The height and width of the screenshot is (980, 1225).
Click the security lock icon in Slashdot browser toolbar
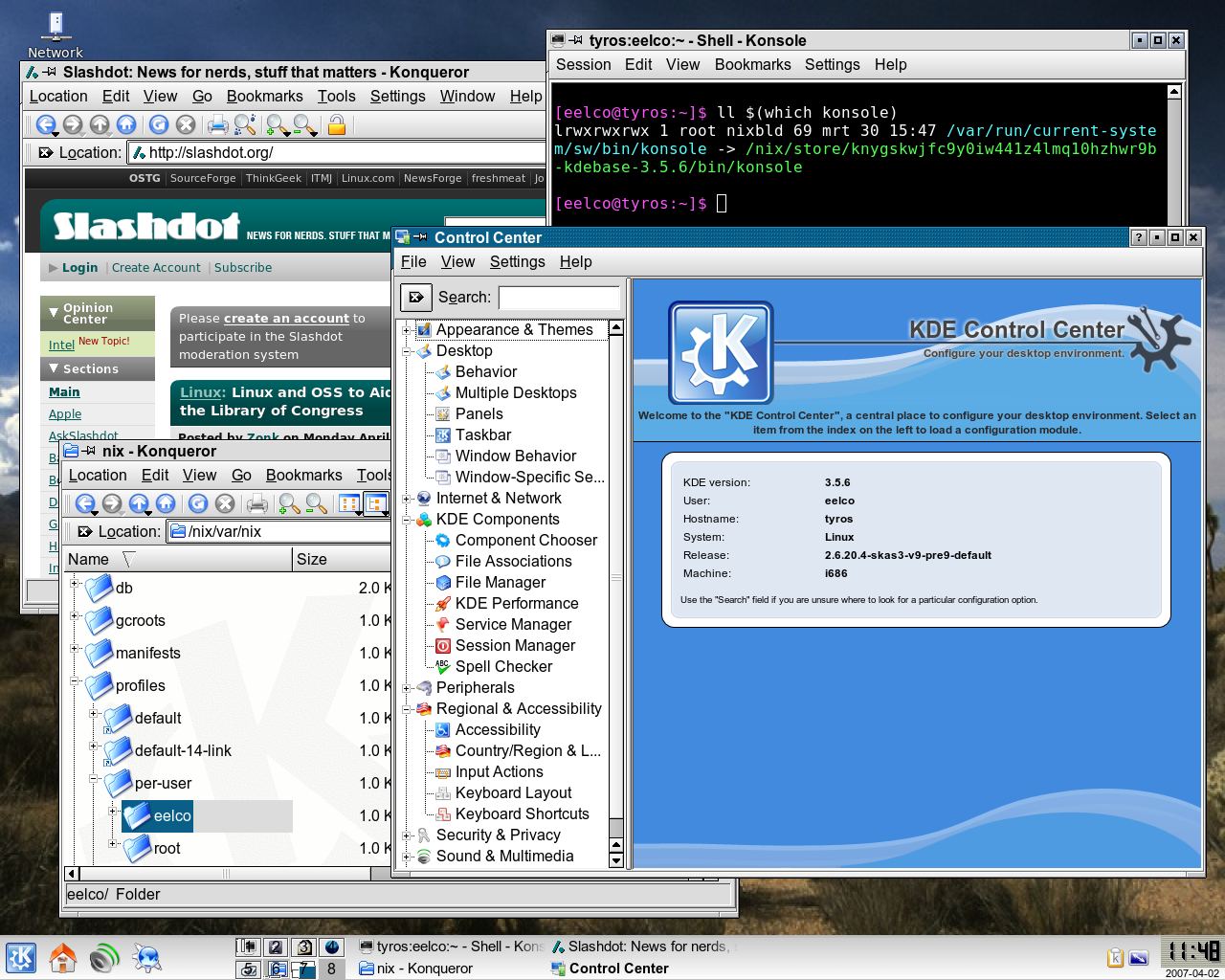336,124
